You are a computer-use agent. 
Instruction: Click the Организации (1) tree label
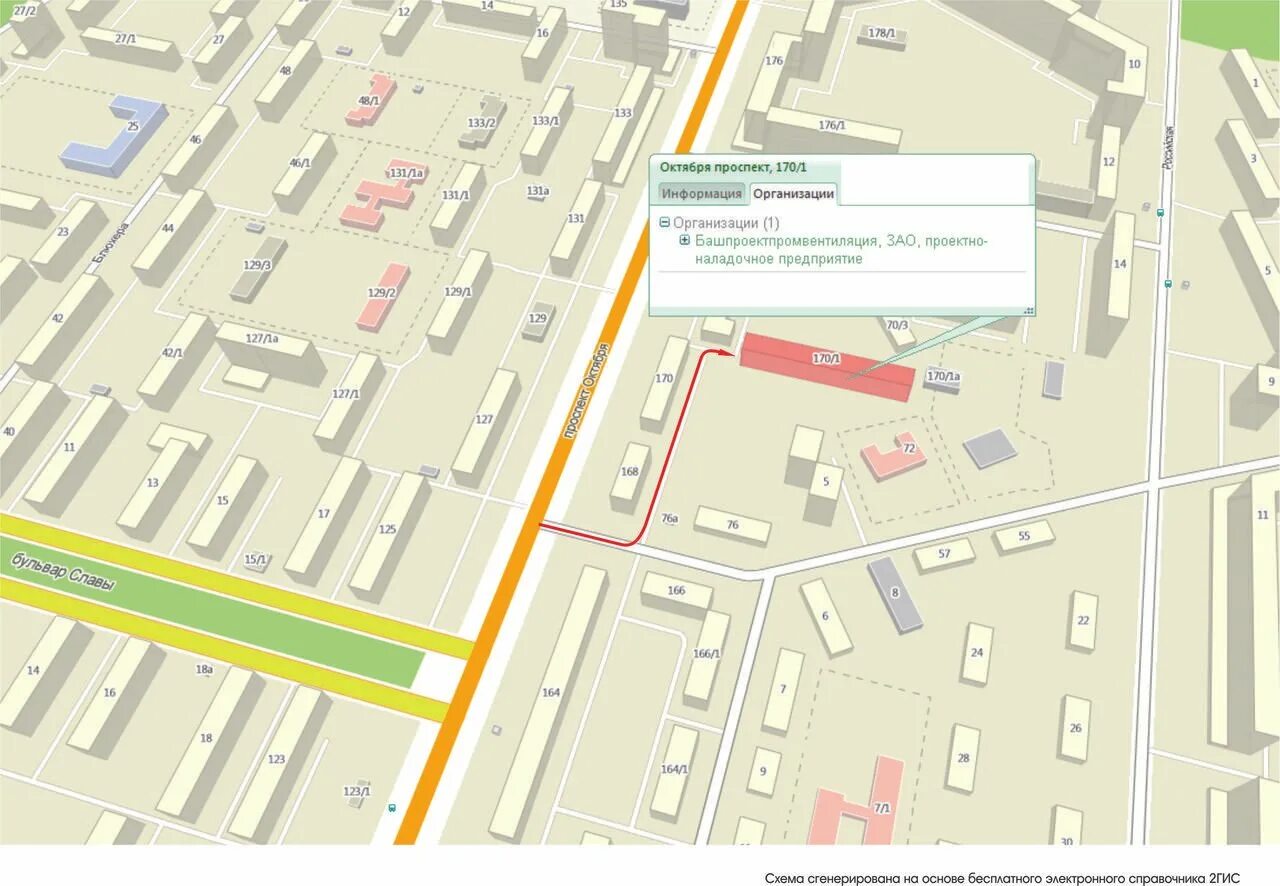point(726,223)
